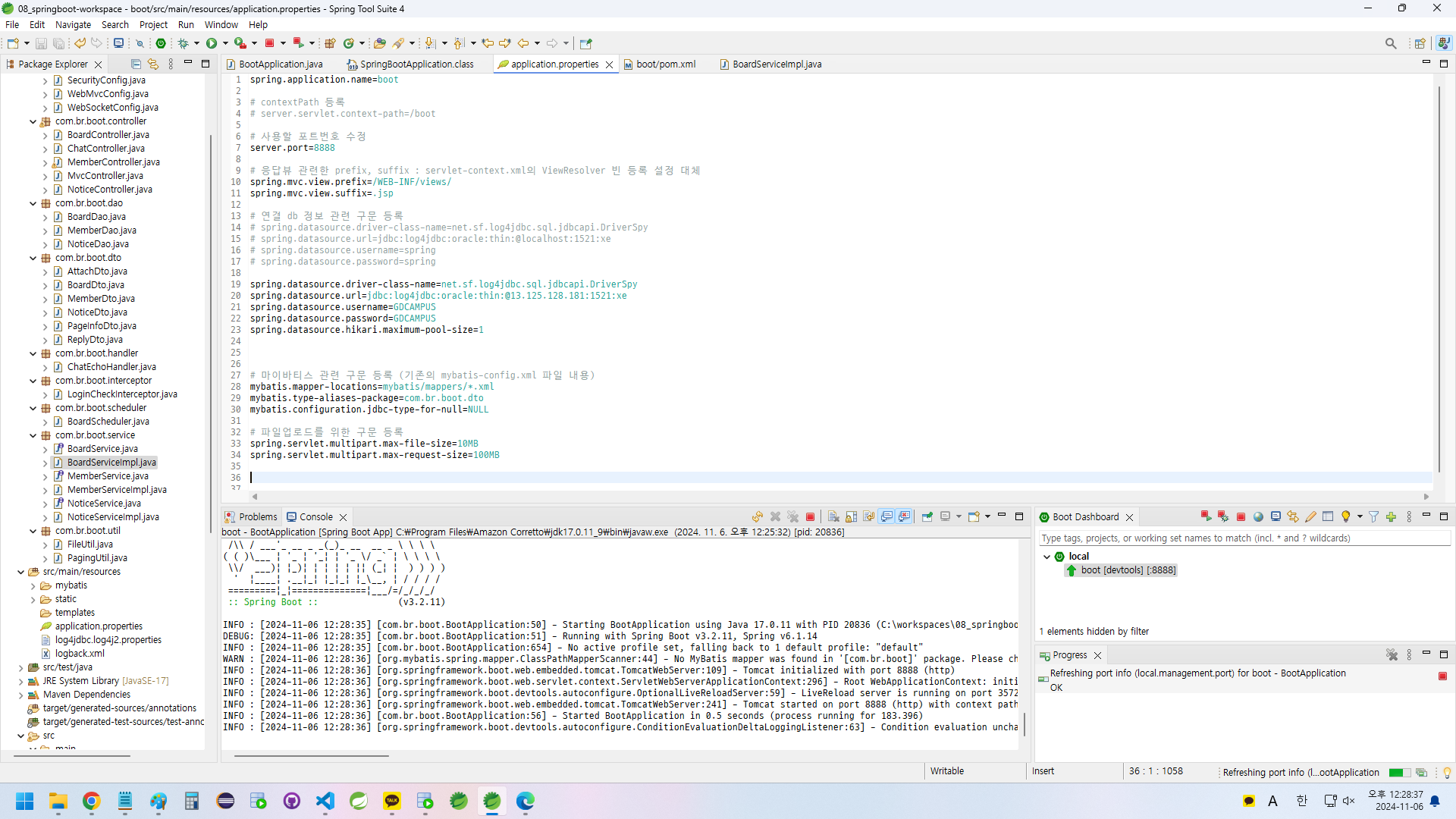1456x819 pixels.
Task: Expand the mybatis folder in resources
Action: (33, 585)
